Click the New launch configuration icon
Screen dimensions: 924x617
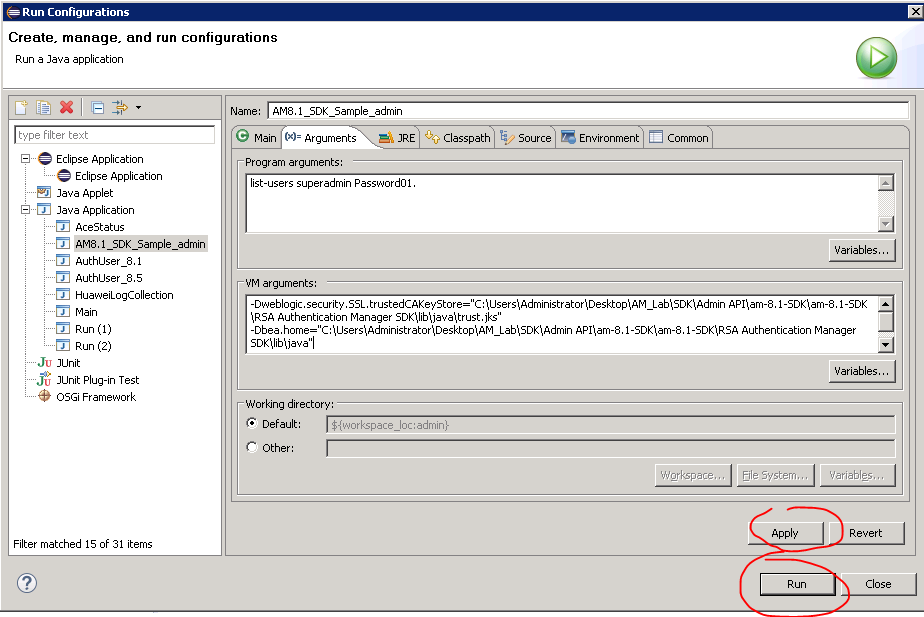tap(21, 107)
